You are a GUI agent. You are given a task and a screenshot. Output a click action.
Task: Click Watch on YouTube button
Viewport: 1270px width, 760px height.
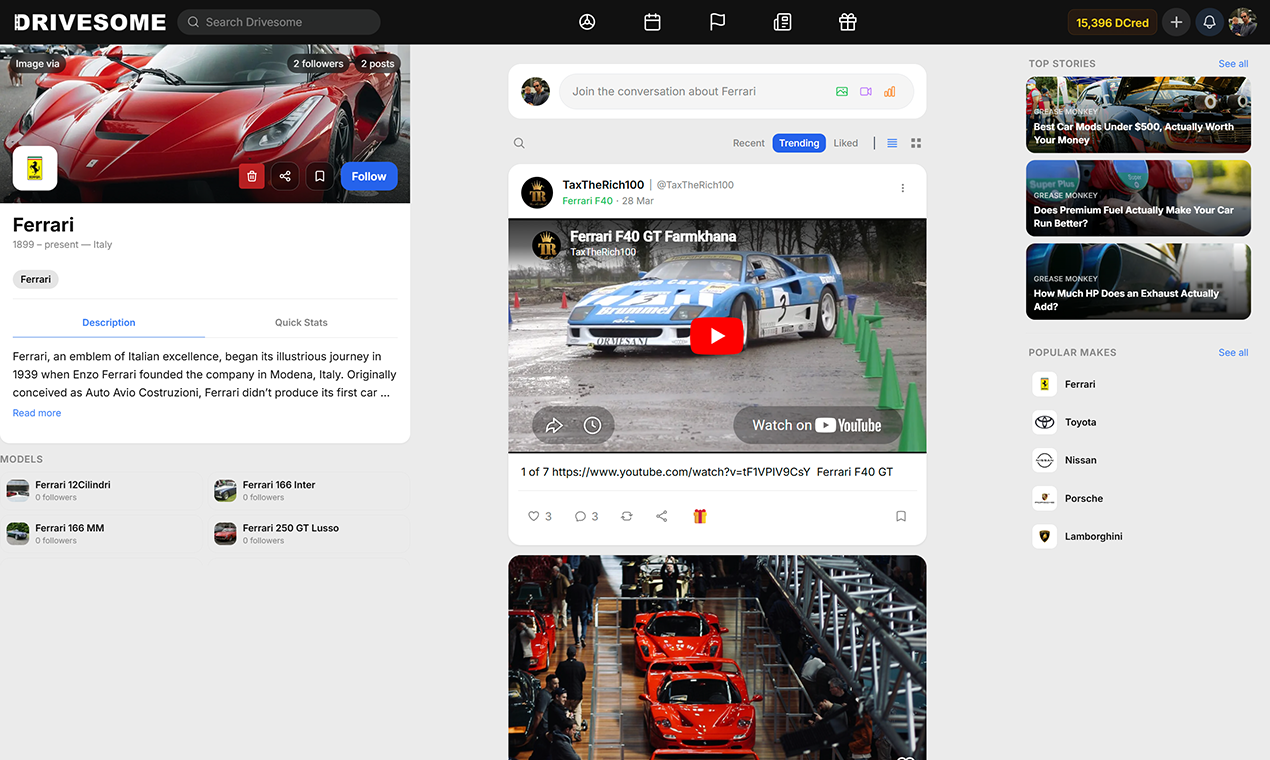pos(817,425)
